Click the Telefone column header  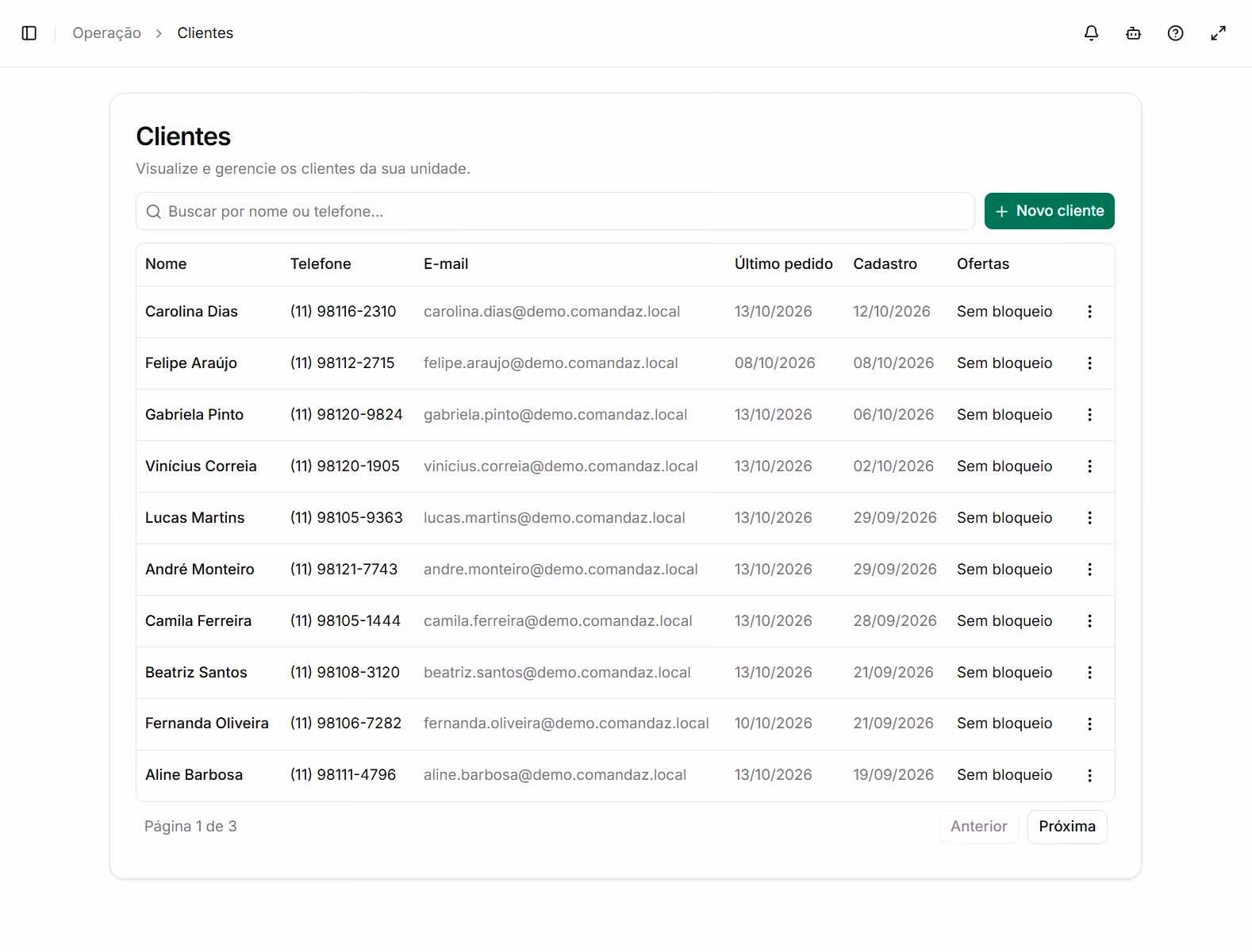coord(321,264)
